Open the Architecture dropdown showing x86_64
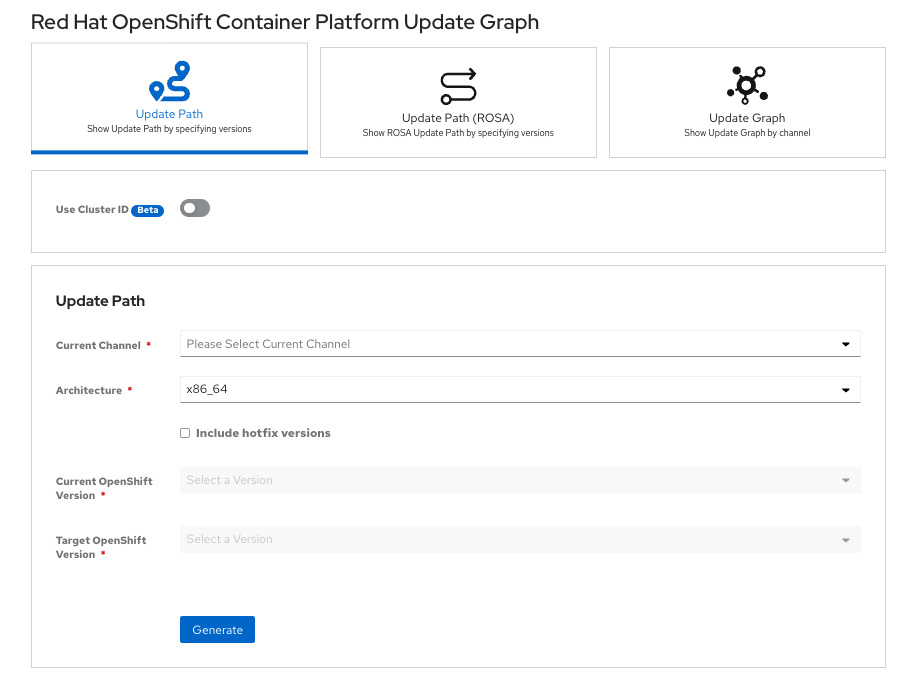 pos(519,389)
